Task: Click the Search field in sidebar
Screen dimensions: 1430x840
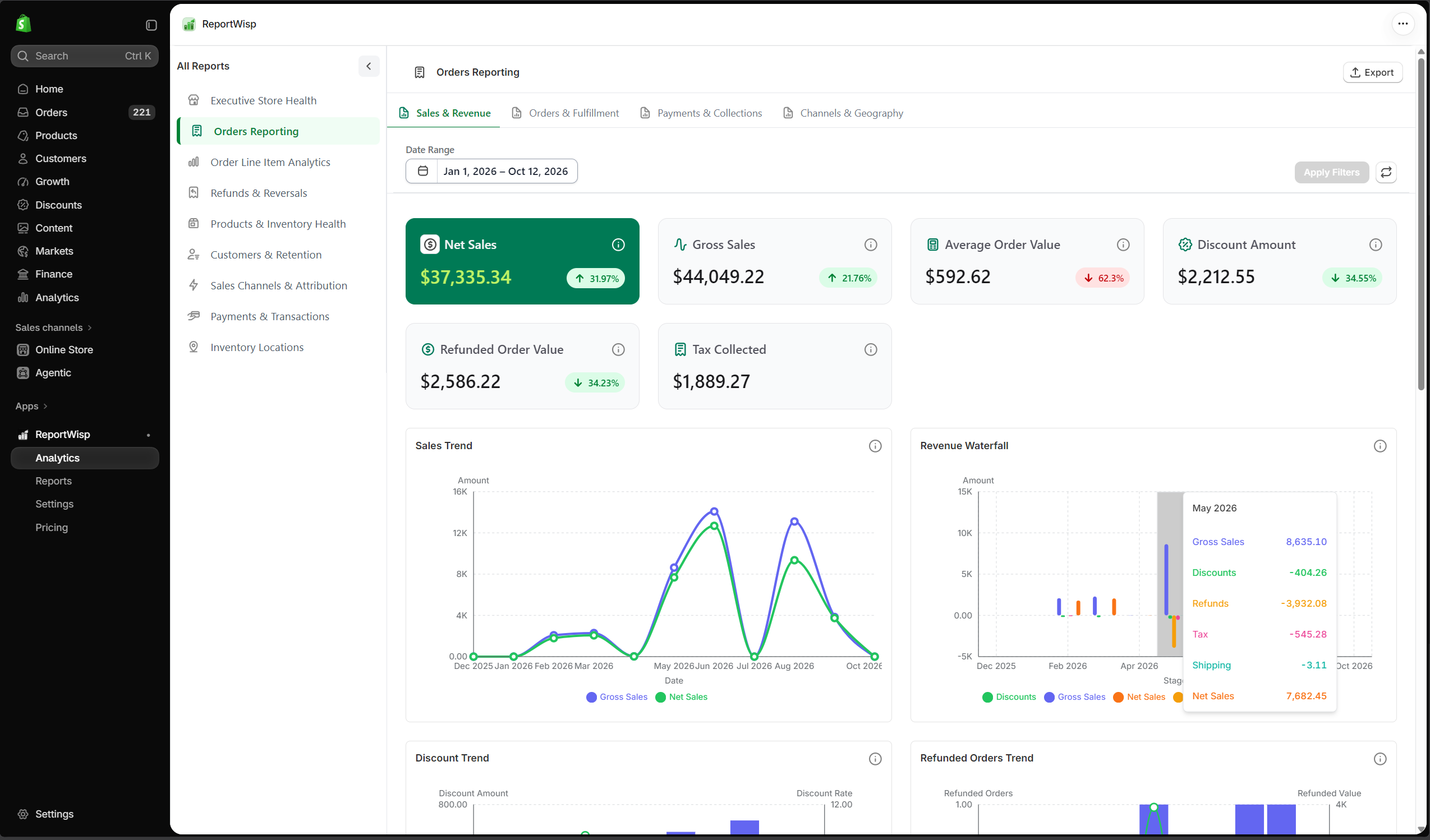Action: [85, 56]
